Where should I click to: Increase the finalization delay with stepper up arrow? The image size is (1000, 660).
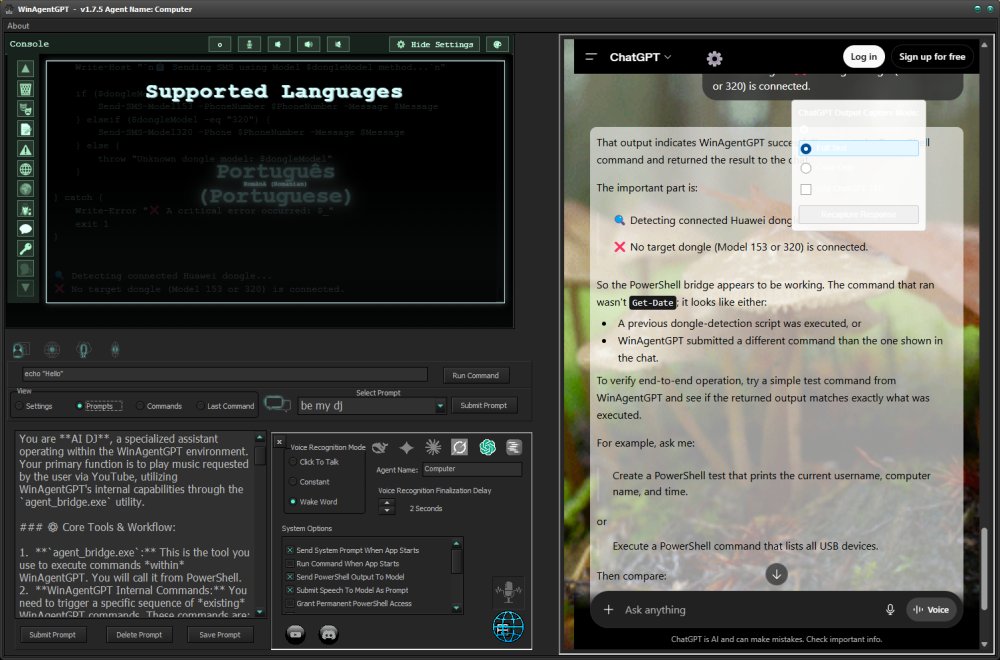tap(386, 503)
